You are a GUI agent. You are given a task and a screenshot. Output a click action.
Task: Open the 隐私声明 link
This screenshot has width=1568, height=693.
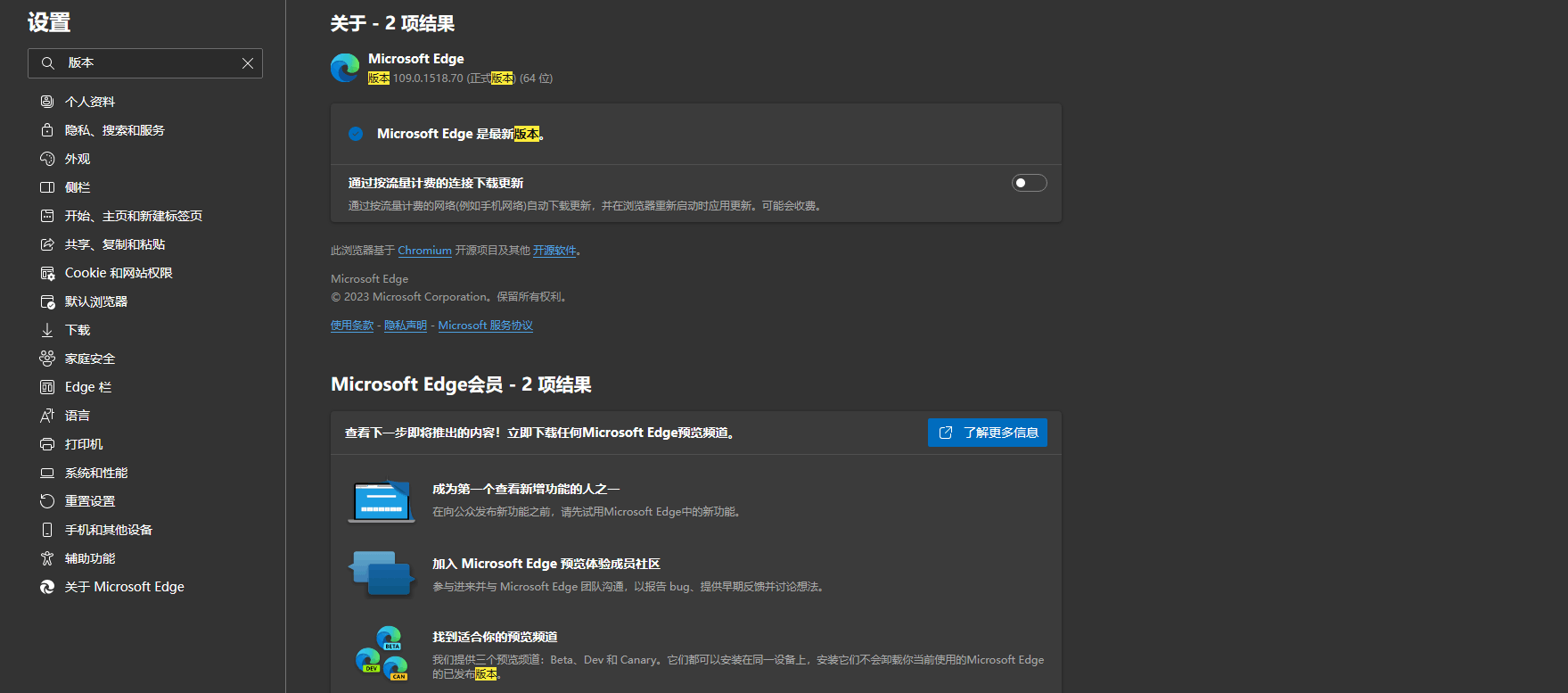pyautogui.click(x=406, y=326)
